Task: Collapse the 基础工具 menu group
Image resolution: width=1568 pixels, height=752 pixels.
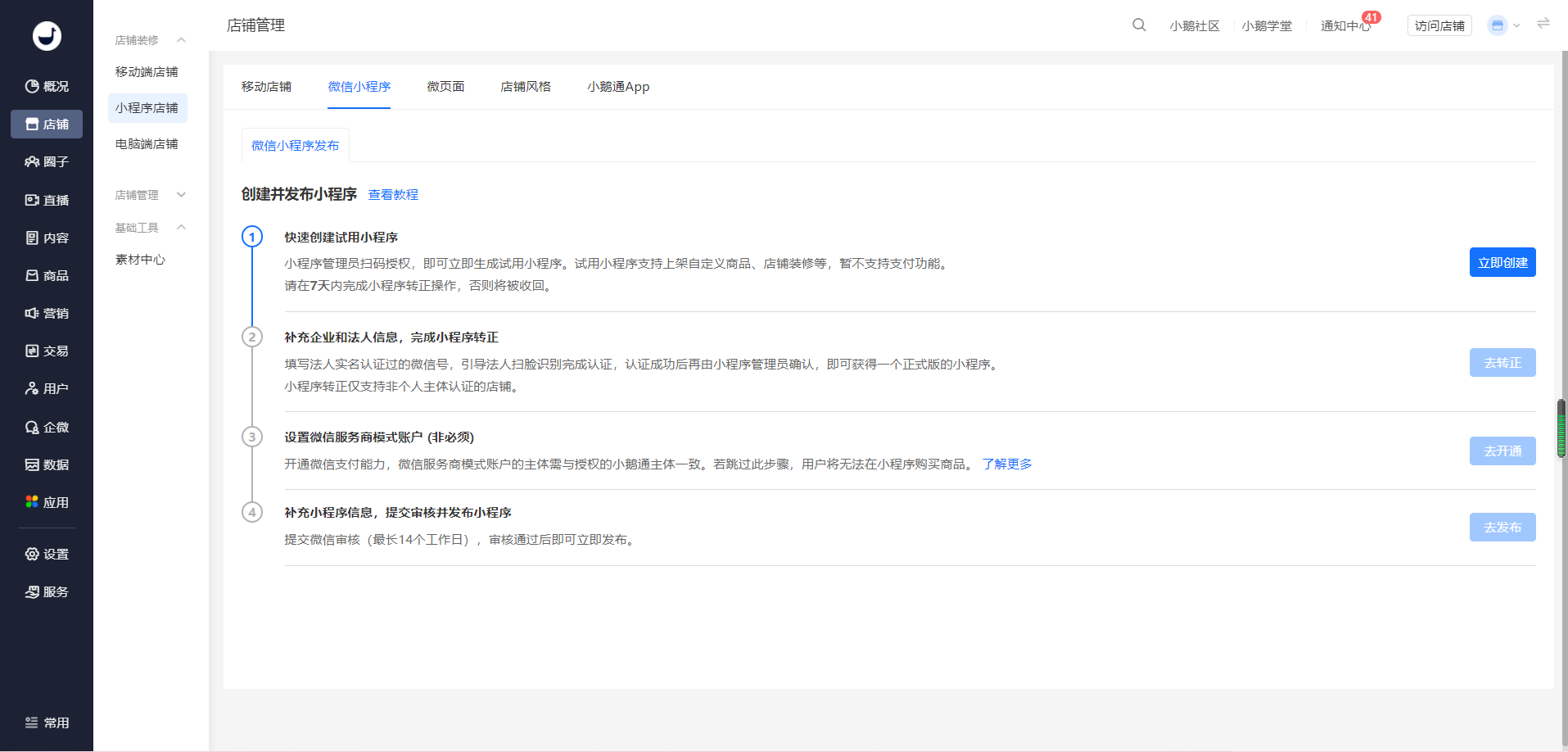Action: tap(151, 228)
